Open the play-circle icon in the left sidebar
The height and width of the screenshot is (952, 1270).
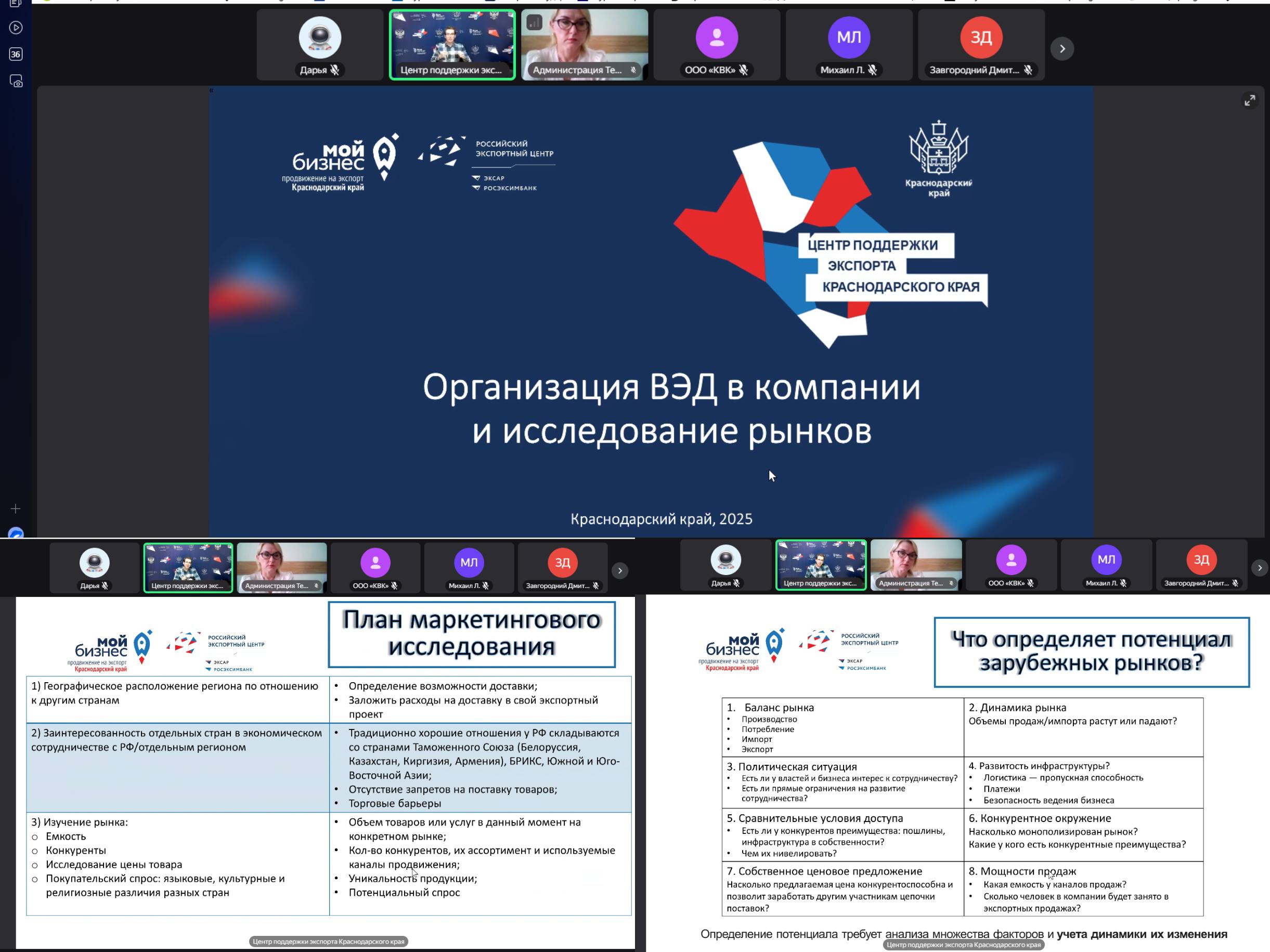16,28
